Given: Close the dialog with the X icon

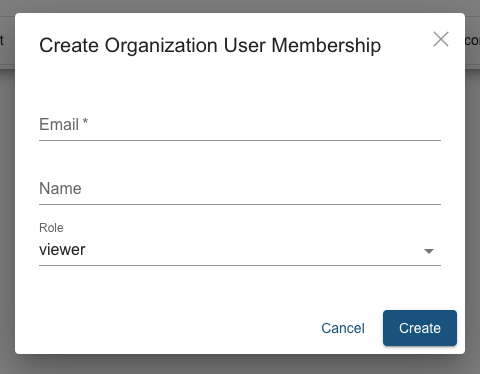Looking at the screenshot, I should (x=441, y=39).
